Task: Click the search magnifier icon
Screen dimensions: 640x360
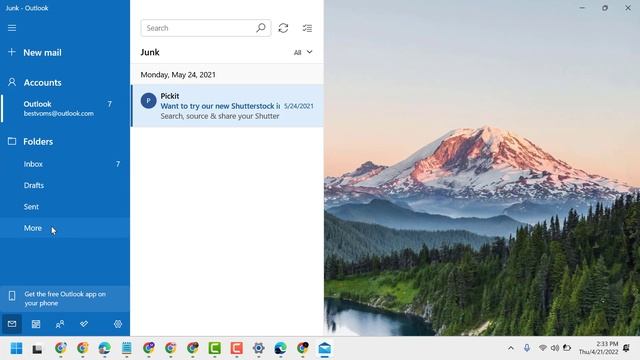Action: pyautogui.click(x=261, y=28)
